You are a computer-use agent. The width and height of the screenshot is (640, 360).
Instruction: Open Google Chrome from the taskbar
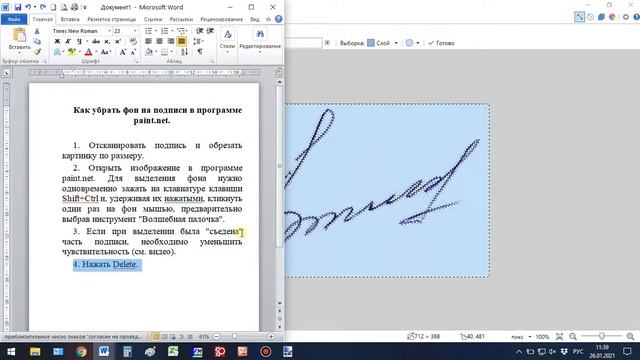tap(81, 351)
